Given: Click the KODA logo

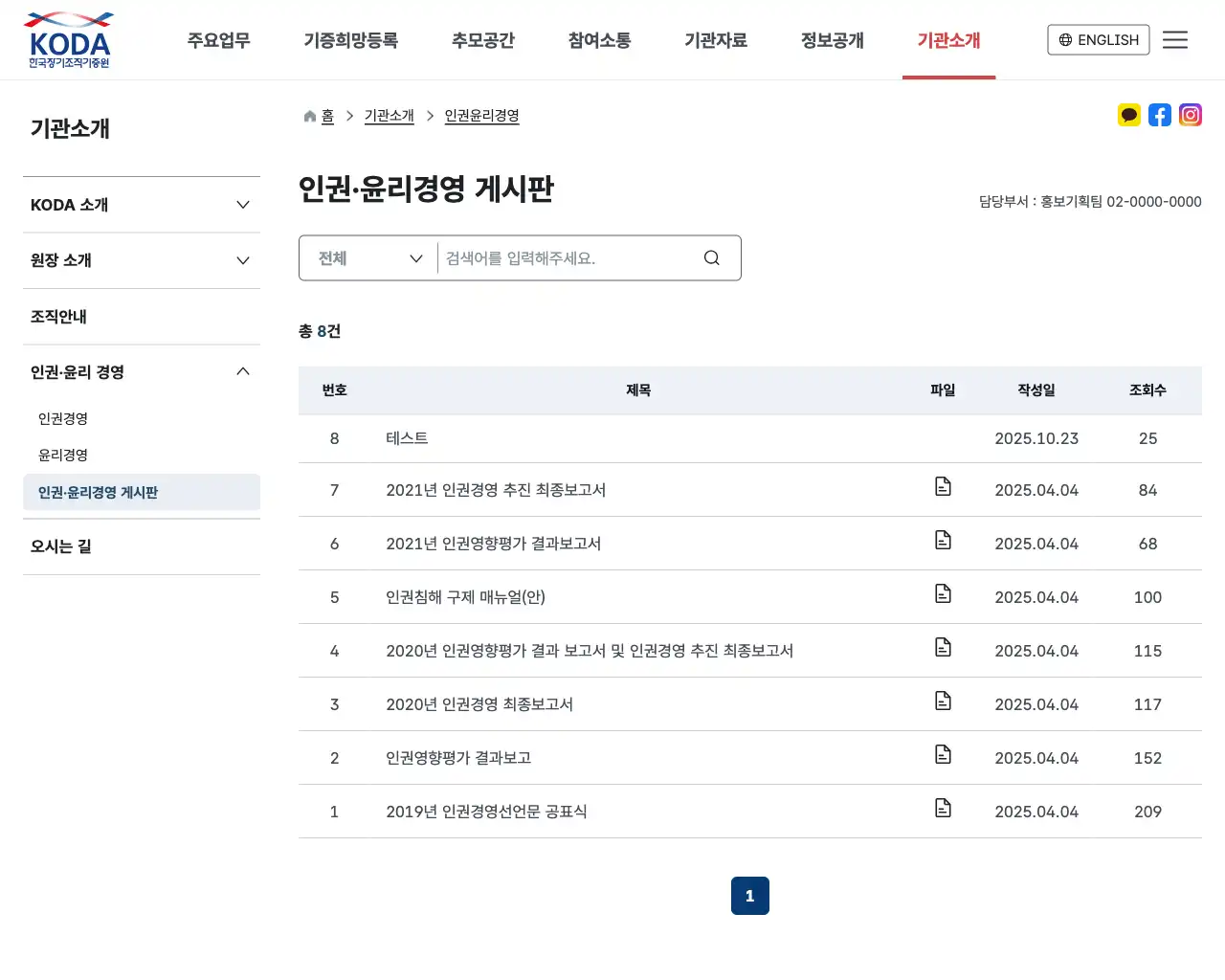Looking at the screenshot, I should point(68,39).
